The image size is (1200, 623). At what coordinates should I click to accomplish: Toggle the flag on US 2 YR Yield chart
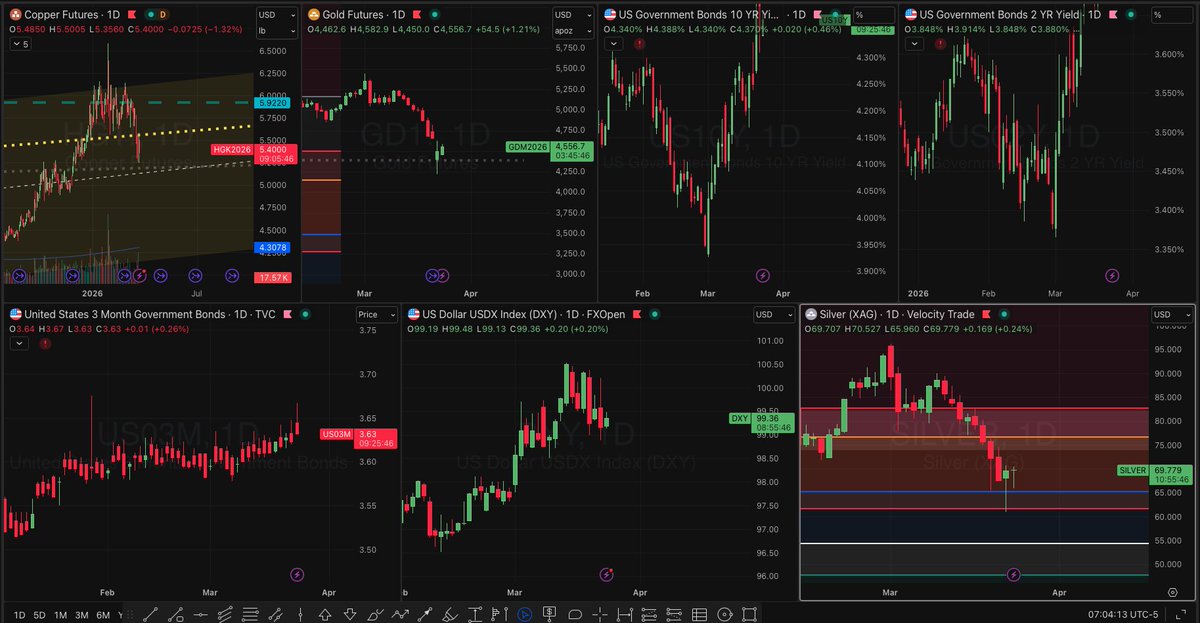[1113, 15]
